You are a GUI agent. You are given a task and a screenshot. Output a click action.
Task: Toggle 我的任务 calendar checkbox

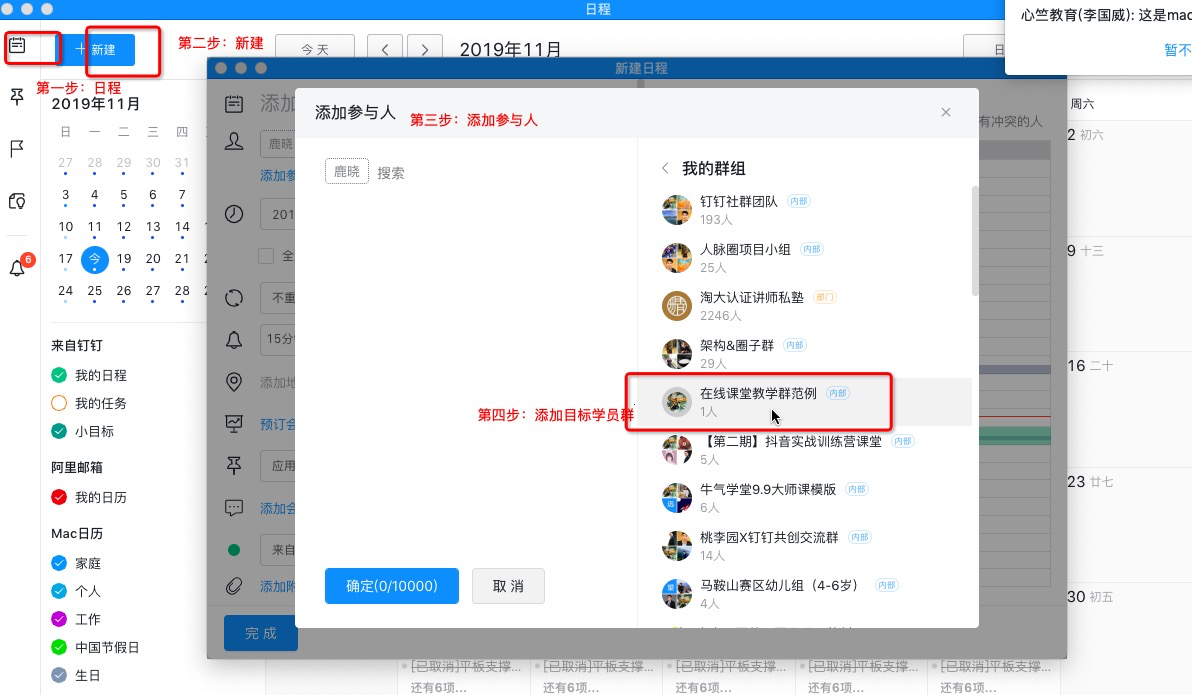pos(59,403)
